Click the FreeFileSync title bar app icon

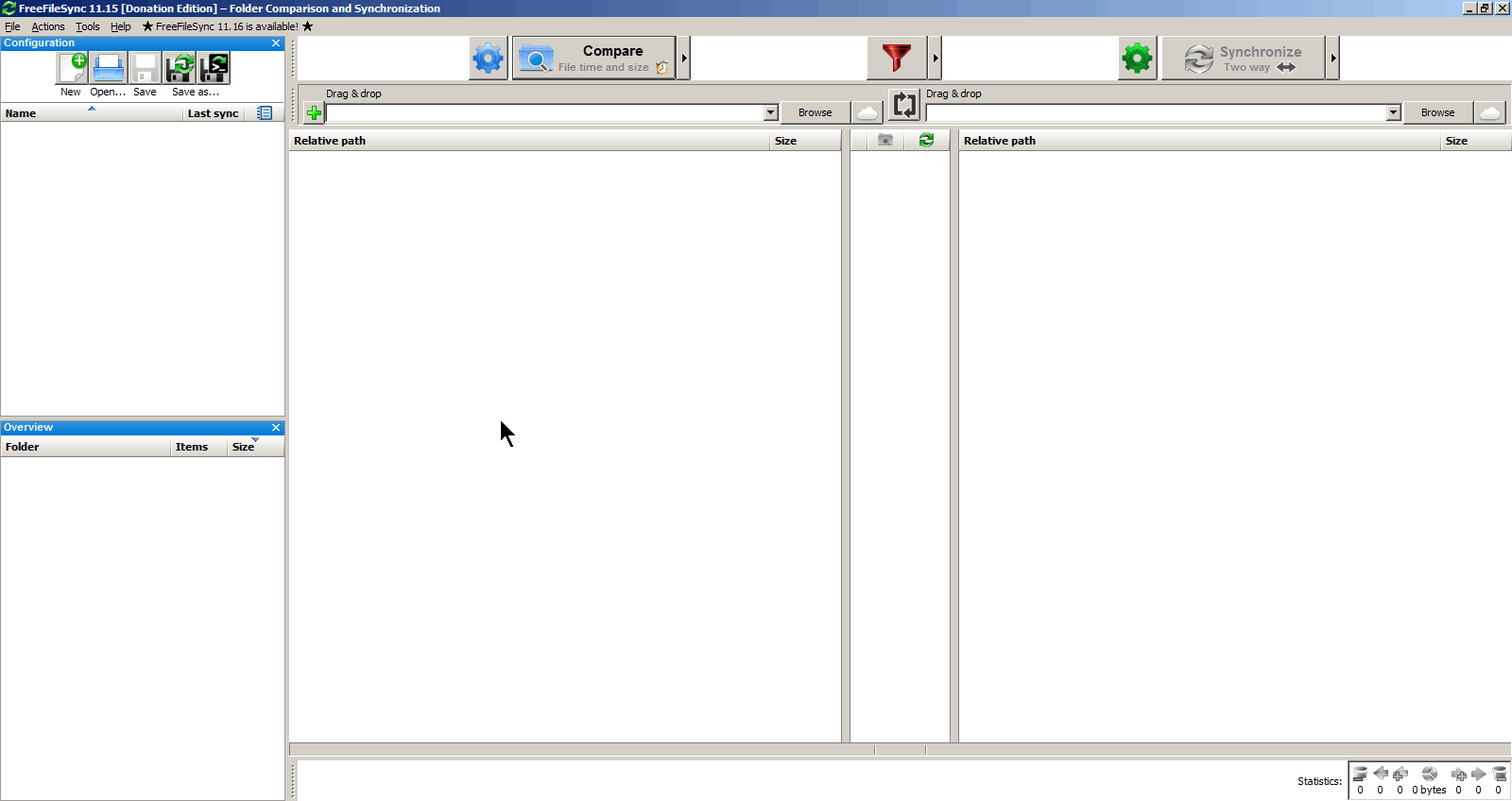click(x=9, y=9)
